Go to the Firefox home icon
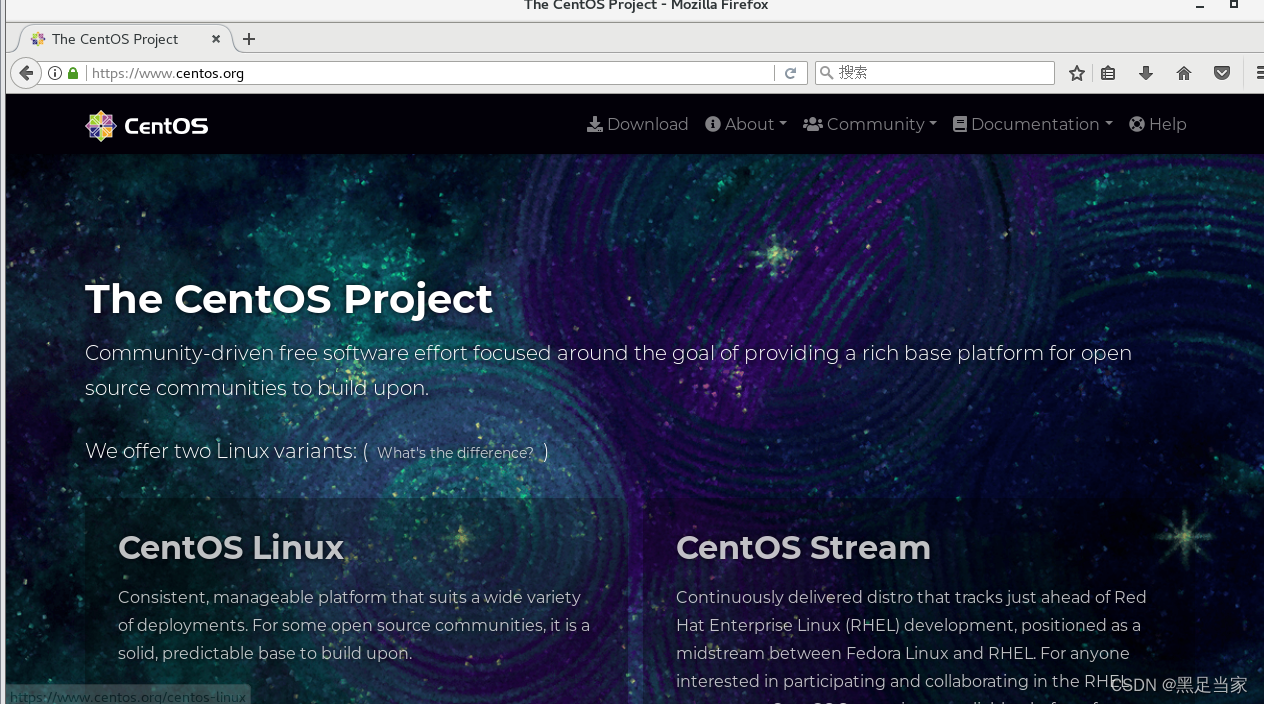This screenshot has width=1264, height=704. 1184,73
